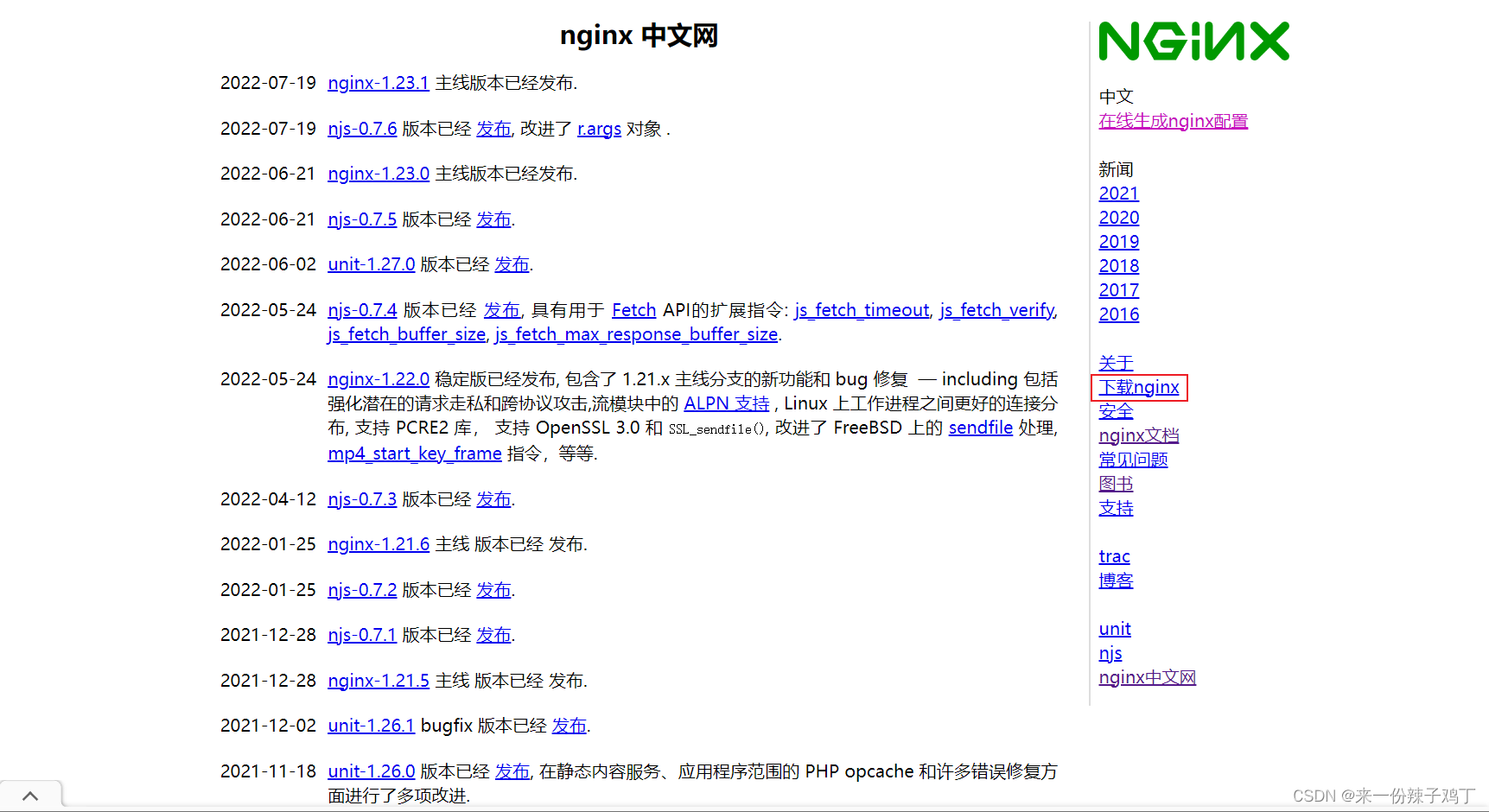Open the nginx-1.22.0 stable release link
1489x812 pixels.
(379, 379)
